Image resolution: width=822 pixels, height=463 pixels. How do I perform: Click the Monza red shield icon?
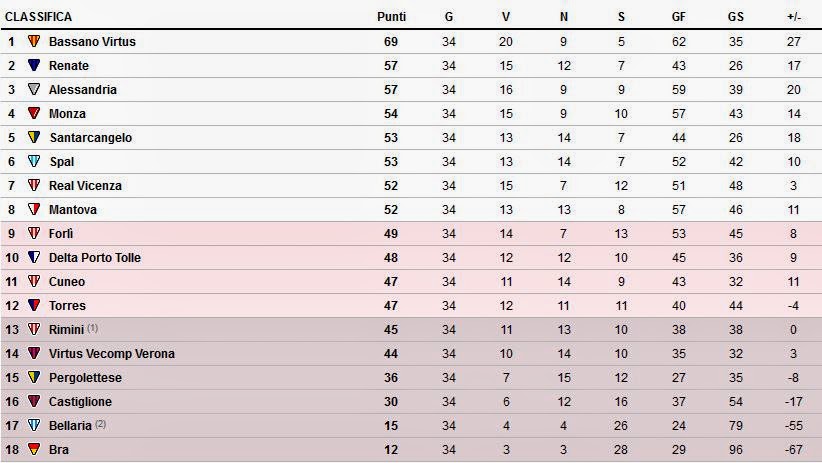[34, 113]
